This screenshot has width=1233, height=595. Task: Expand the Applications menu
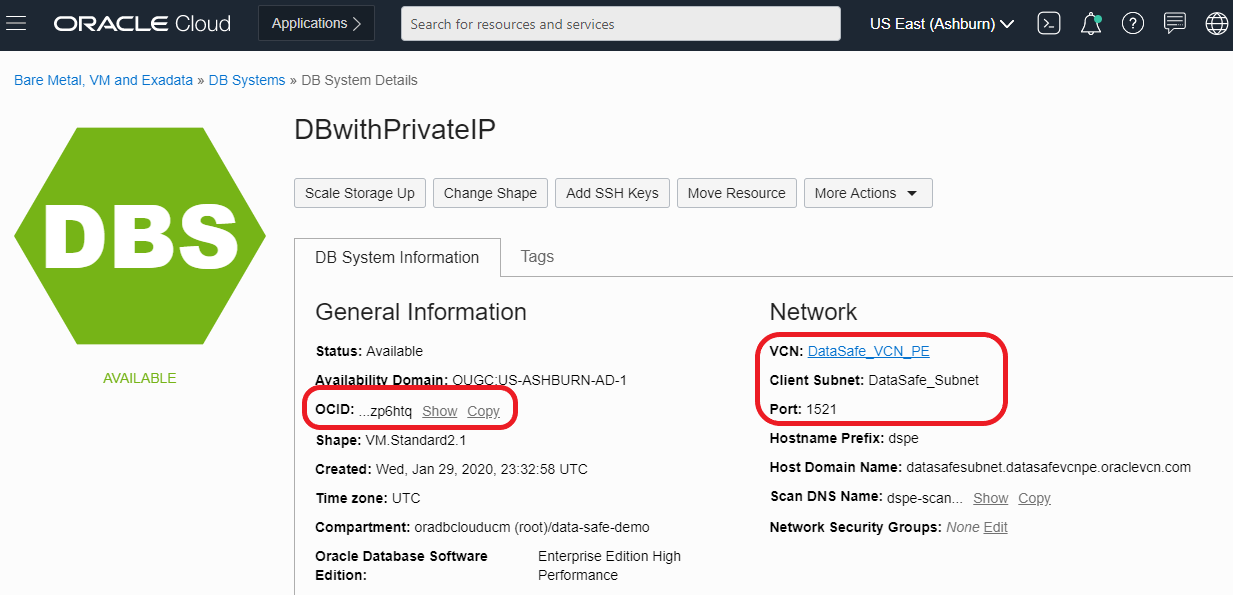click(316, 23)
